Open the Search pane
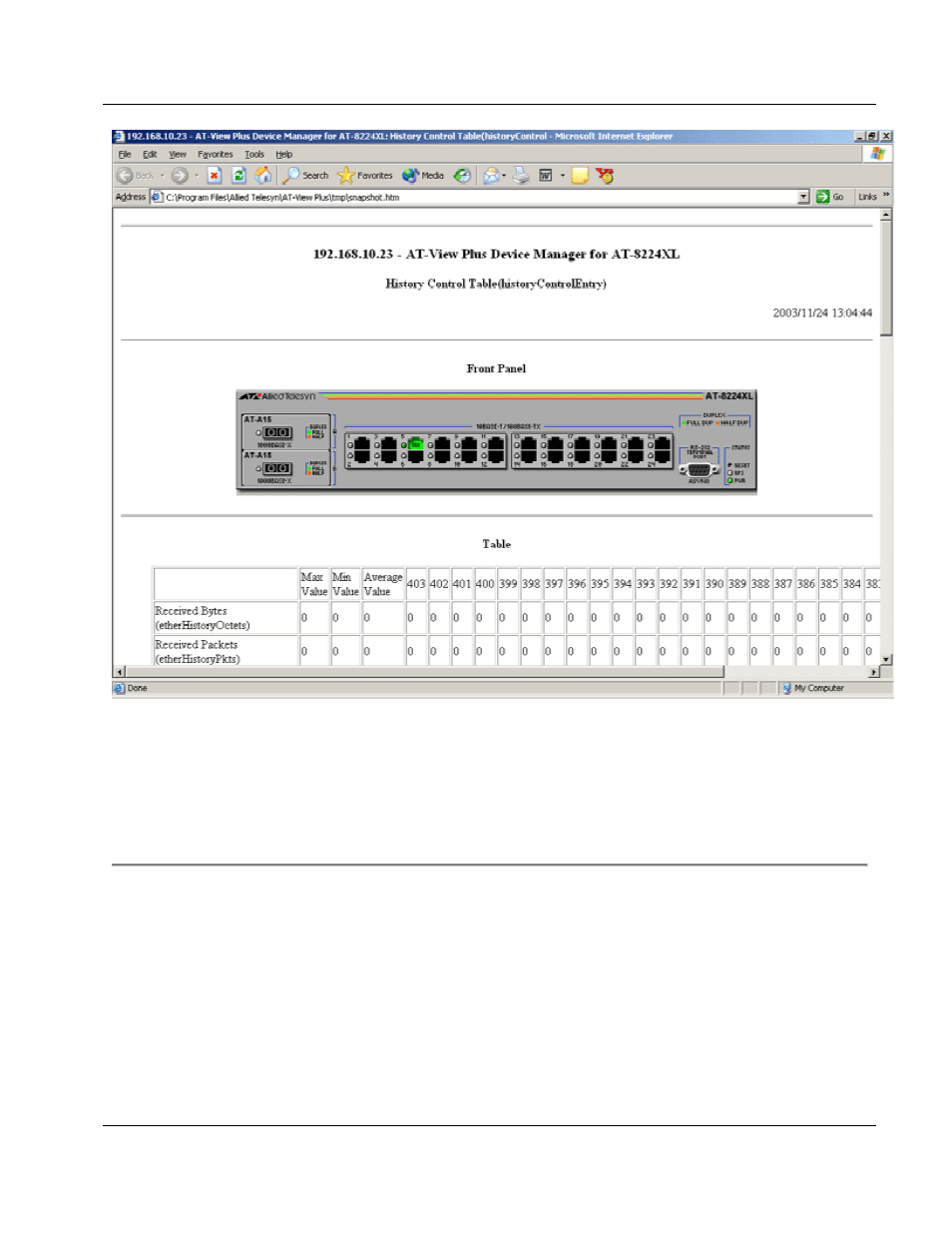The width and height of the screenshot is (952, 1233). click(305, 176)
